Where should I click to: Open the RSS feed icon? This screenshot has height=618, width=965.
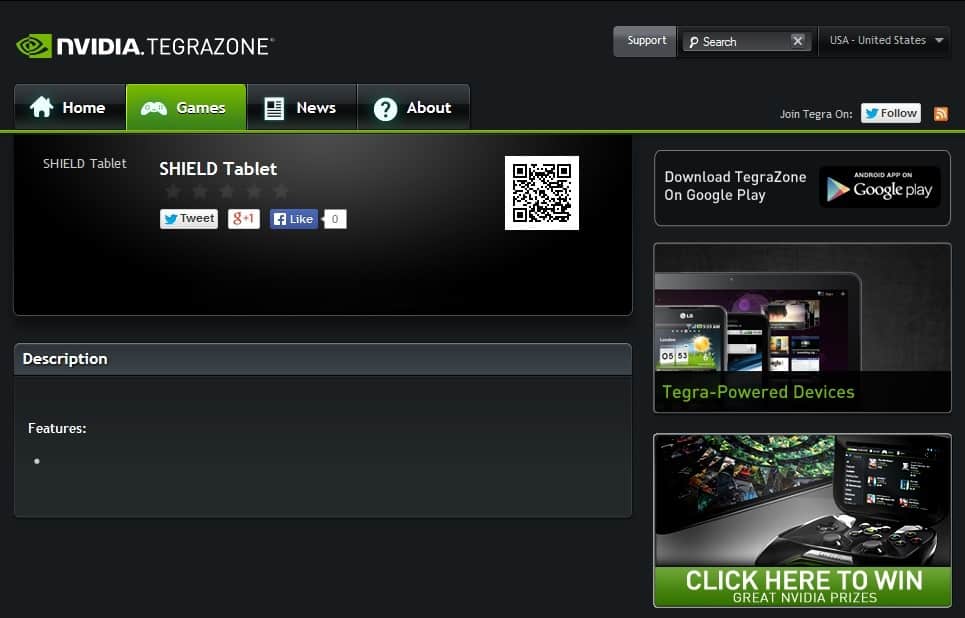pyautogui.click(x=941, y=114)
